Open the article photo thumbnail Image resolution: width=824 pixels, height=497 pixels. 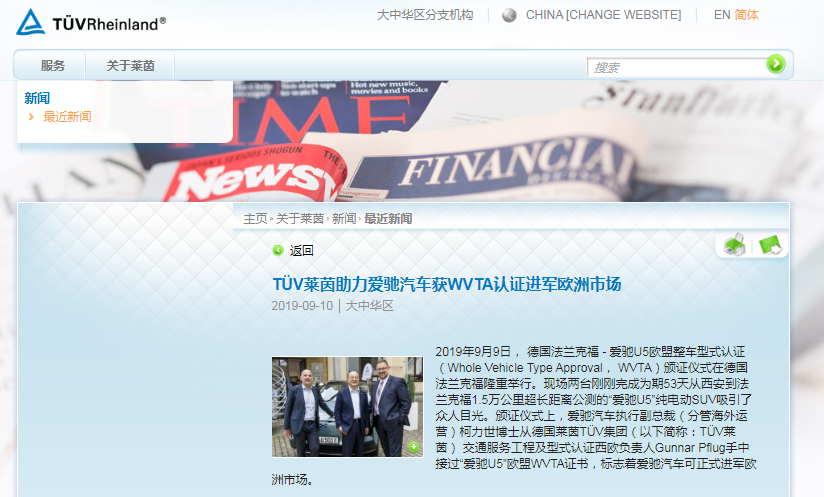(347, 406)
